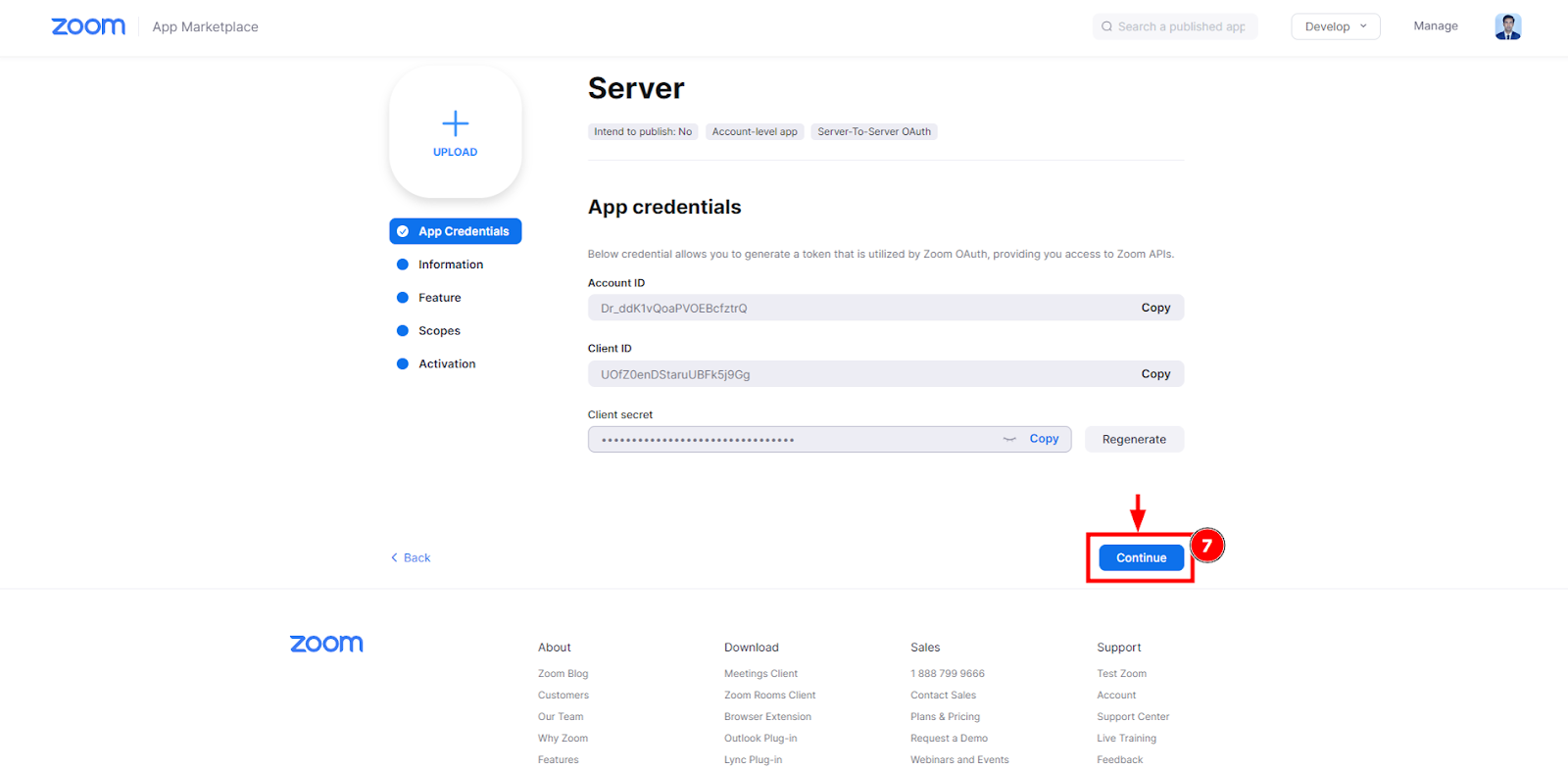This screenshot has height=769, width=1568.
Task: Click the 1 888 799 9666 phone link
Action: pos(948,674)
